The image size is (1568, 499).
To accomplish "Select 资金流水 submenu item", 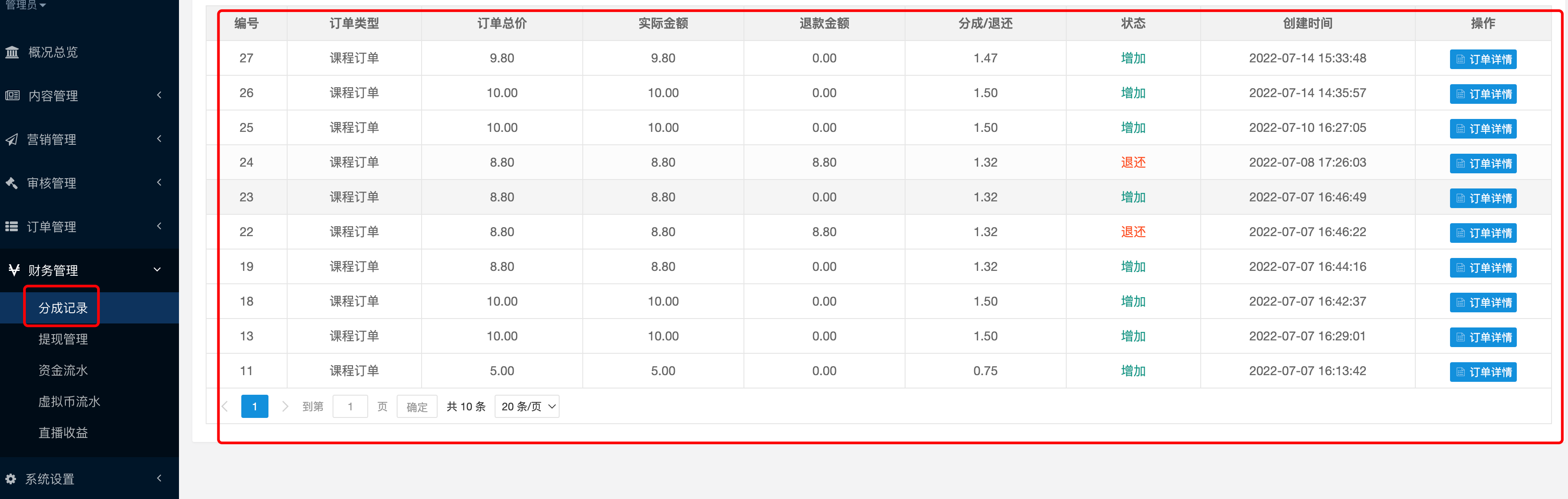I will pos(63,370).
